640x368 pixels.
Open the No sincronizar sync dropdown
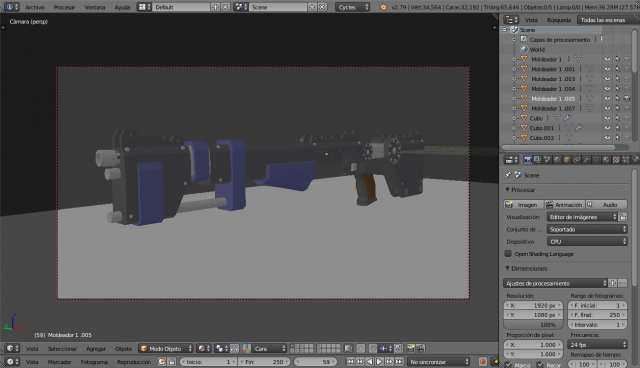(x=439, y=361)
